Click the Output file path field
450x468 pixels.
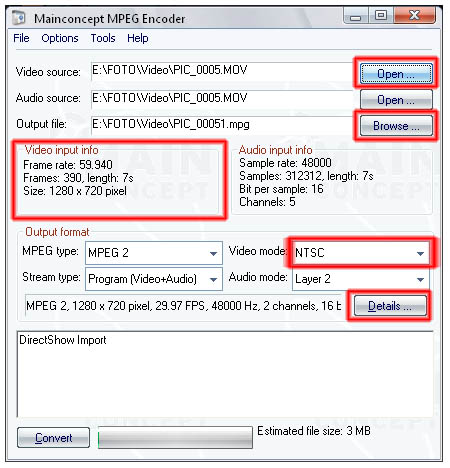click(222, 125)
